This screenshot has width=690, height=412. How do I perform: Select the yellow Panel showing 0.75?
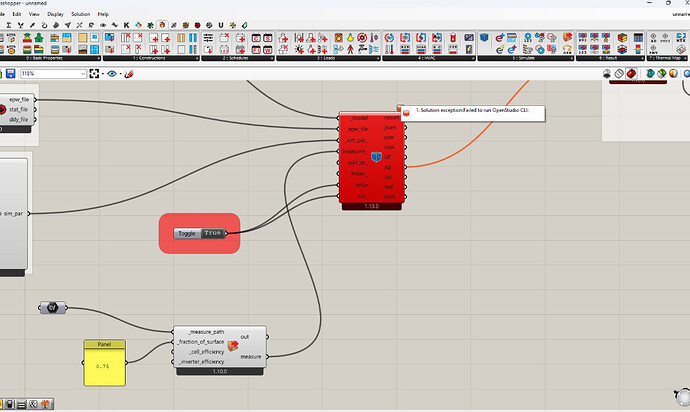pyautogui.click(x=104, y=363)
